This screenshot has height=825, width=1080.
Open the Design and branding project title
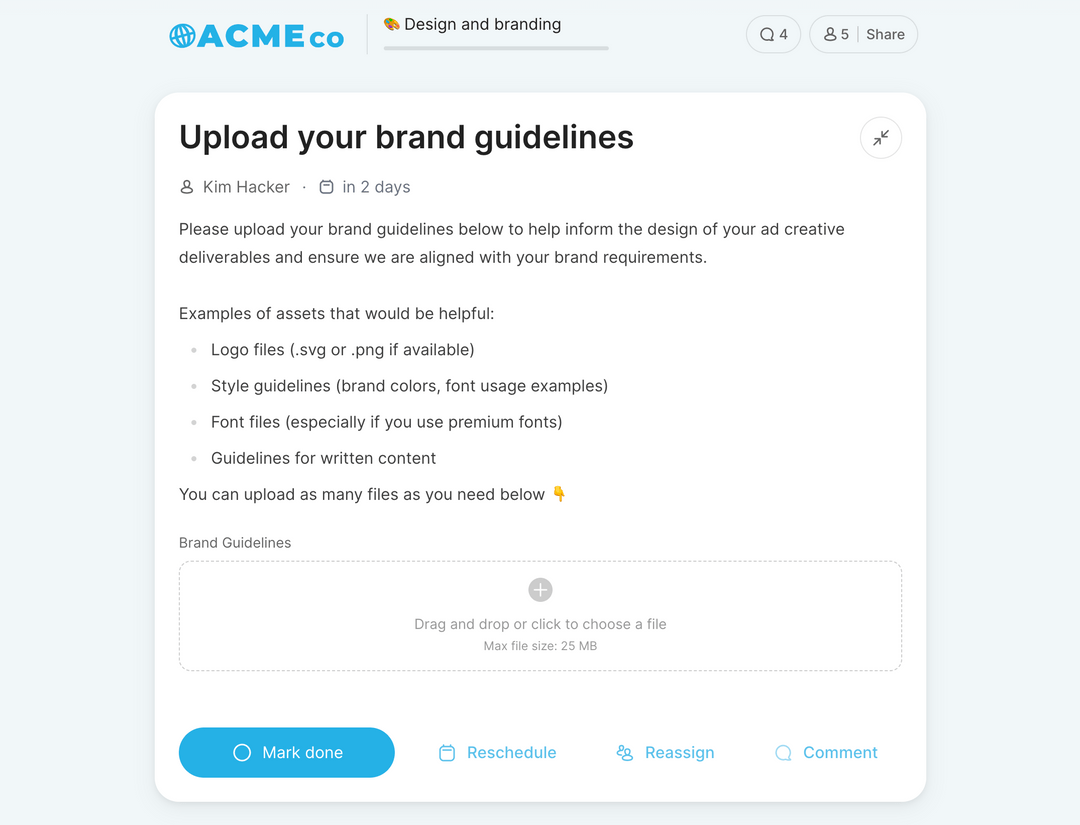pos(482,24)
